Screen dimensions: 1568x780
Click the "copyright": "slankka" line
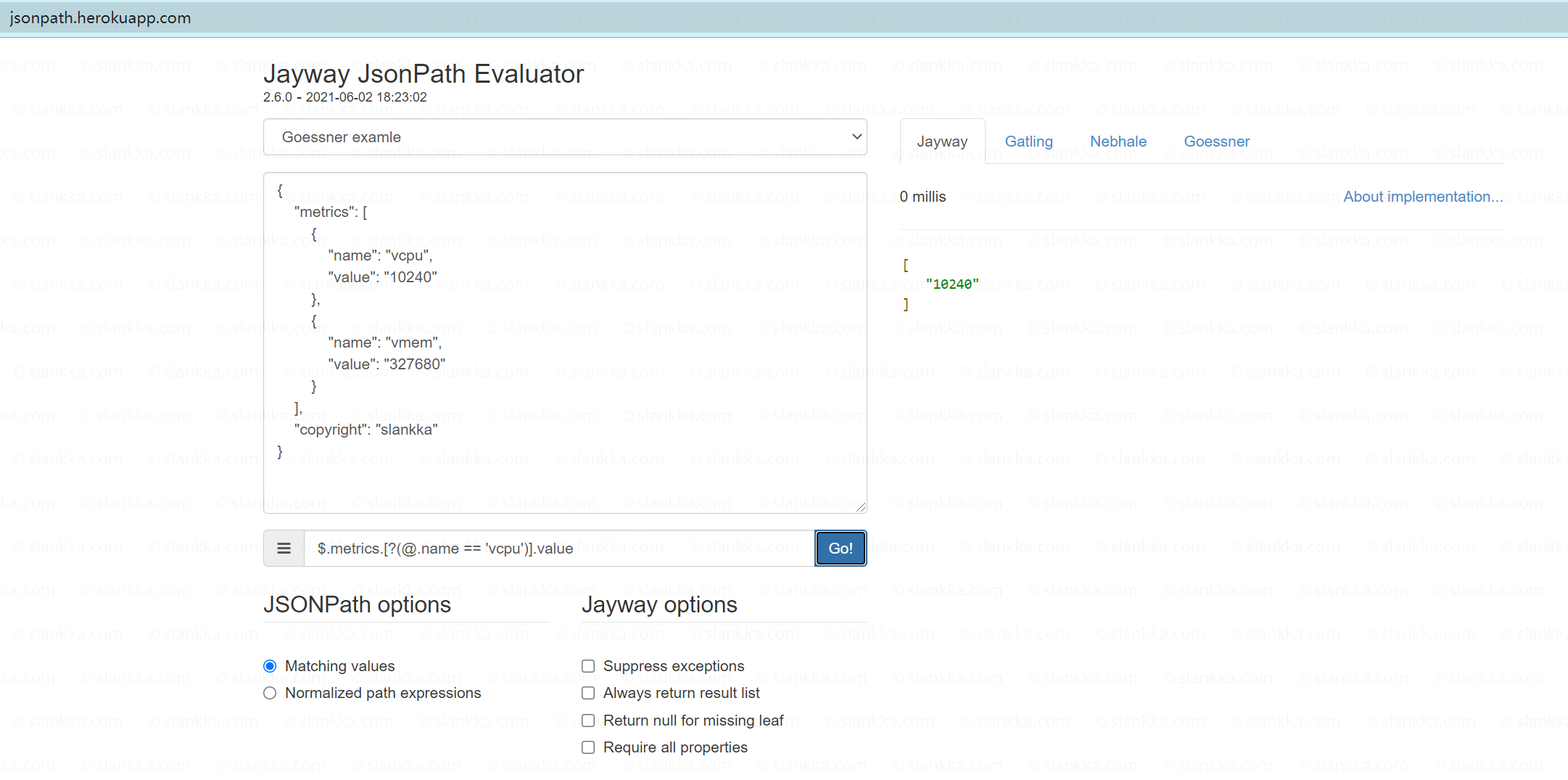pyautogui.click(x=366, y=430)
